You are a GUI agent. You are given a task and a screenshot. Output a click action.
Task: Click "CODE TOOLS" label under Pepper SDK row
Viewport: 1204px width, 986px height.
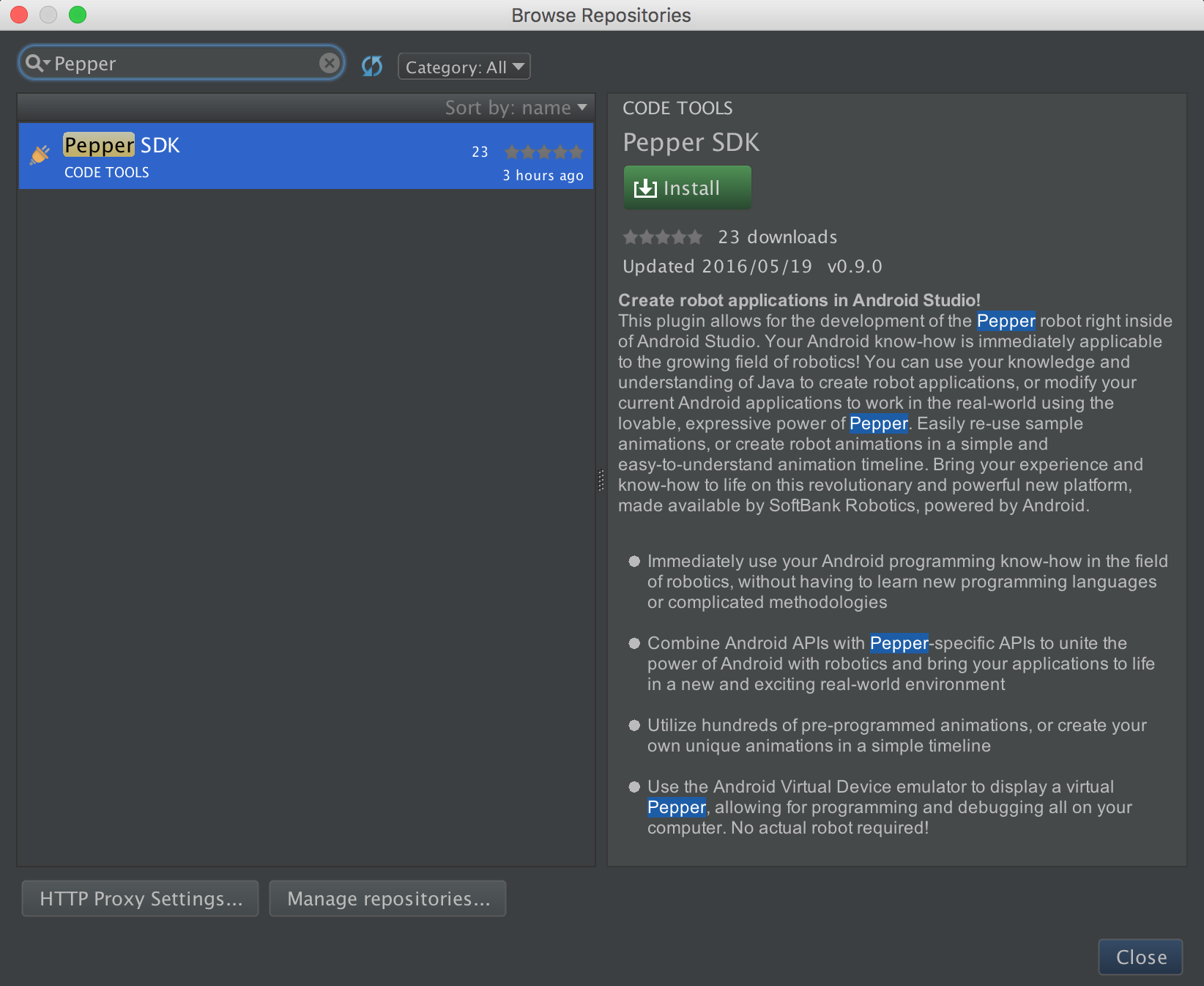(107, 172)
